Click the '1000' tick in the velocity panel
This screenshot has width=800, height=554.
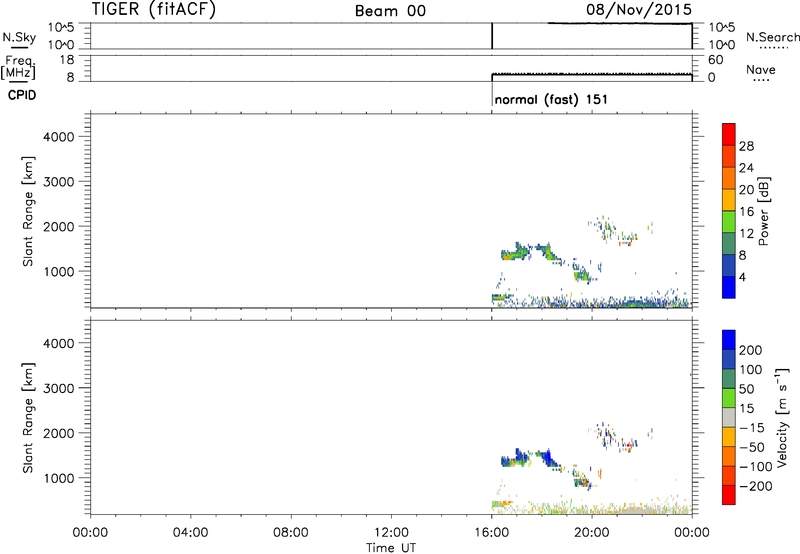tap(59, 478)
